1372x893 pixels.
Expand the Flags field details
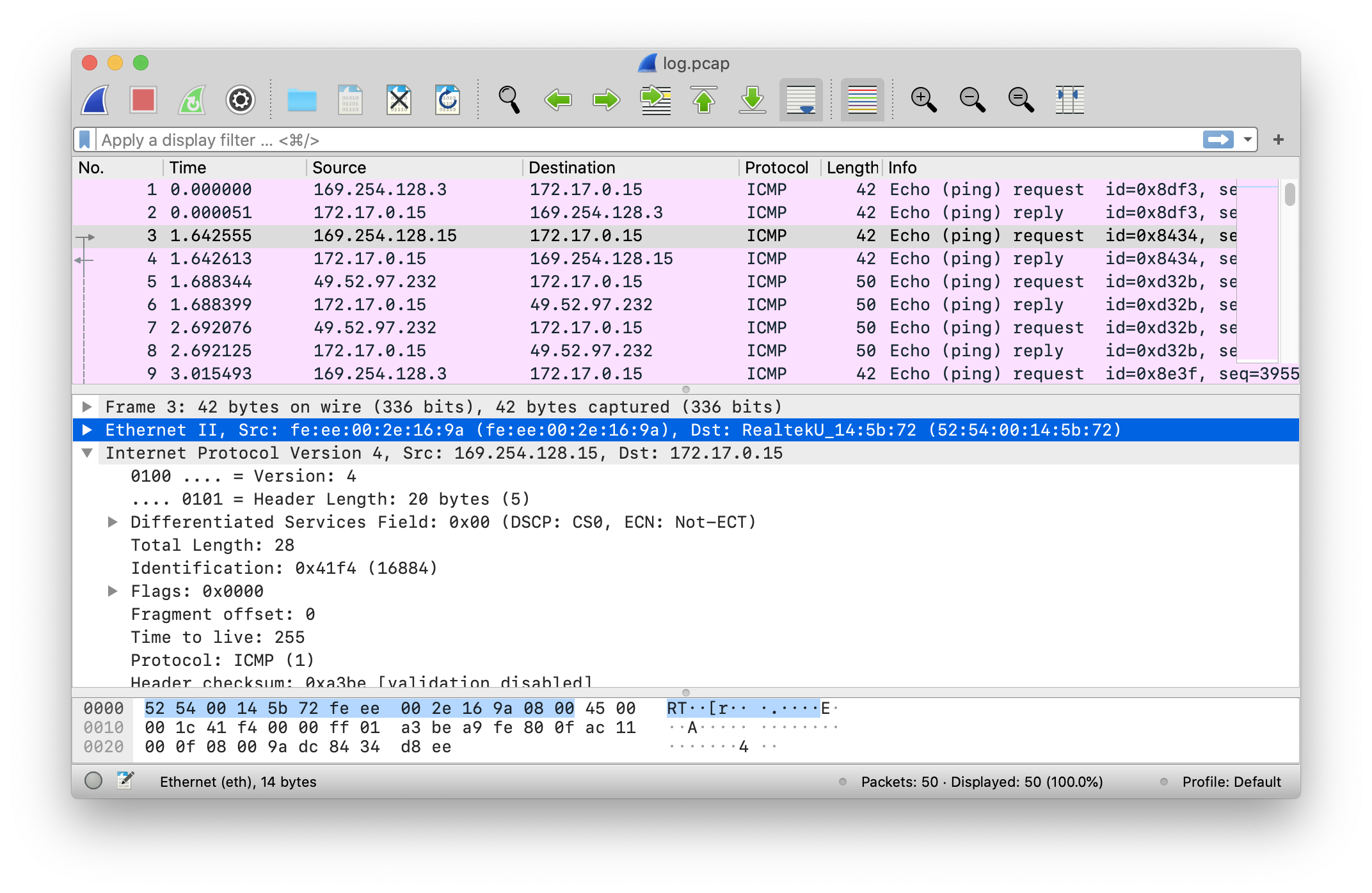114,591
